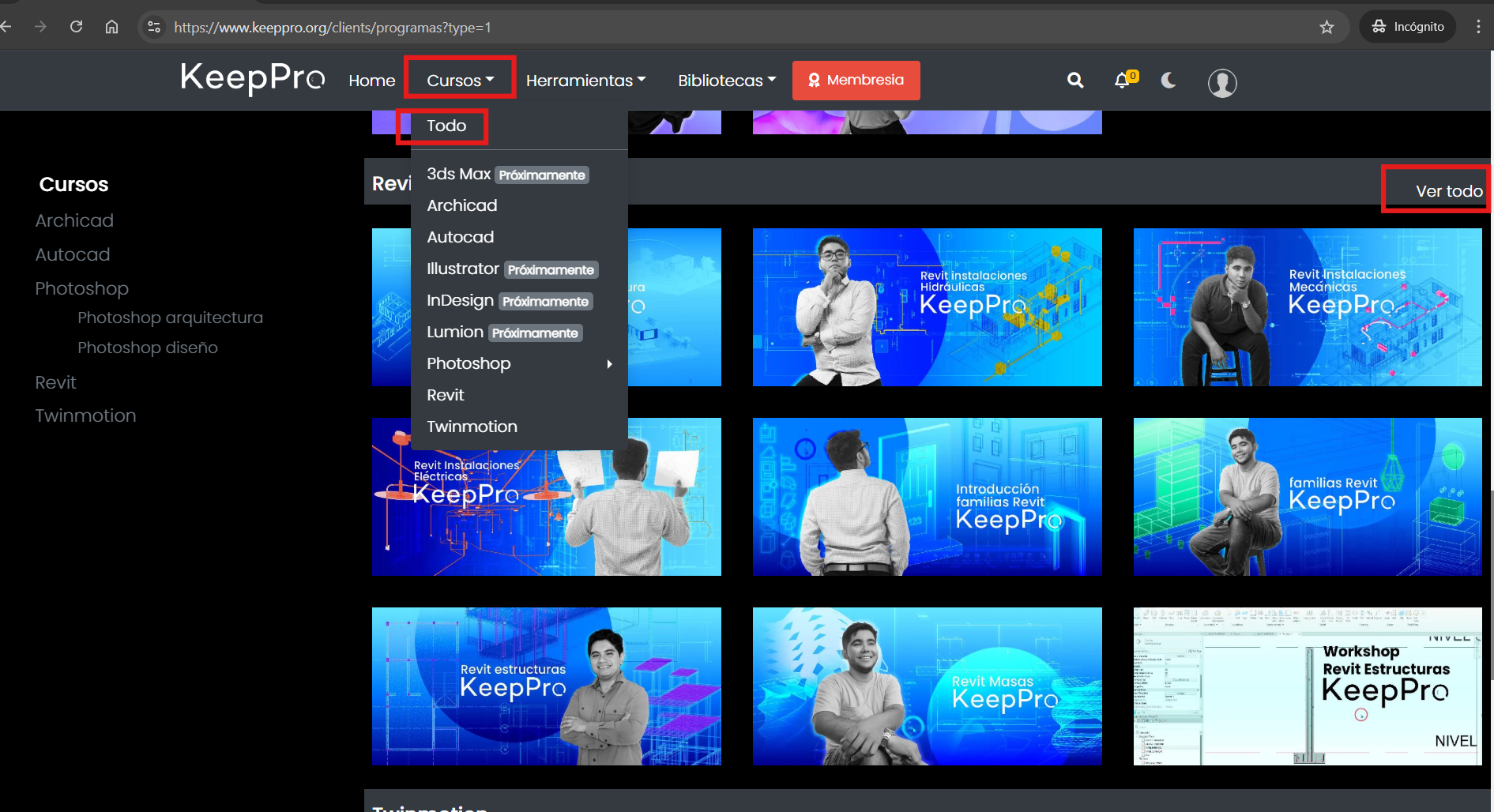The width and height of the screenshot is (1494, 812).
Task: Click the browser forward arrow
Action: tap(40, 27)
